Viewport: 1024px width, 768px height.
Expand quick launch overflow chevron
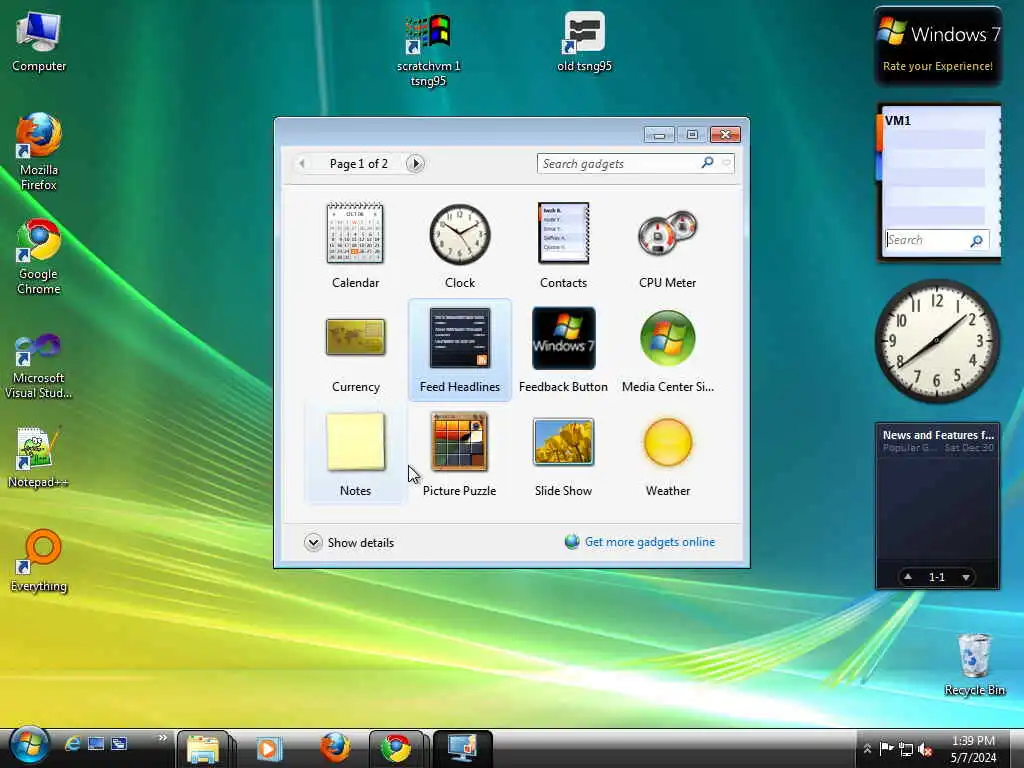tap(163, 738)
